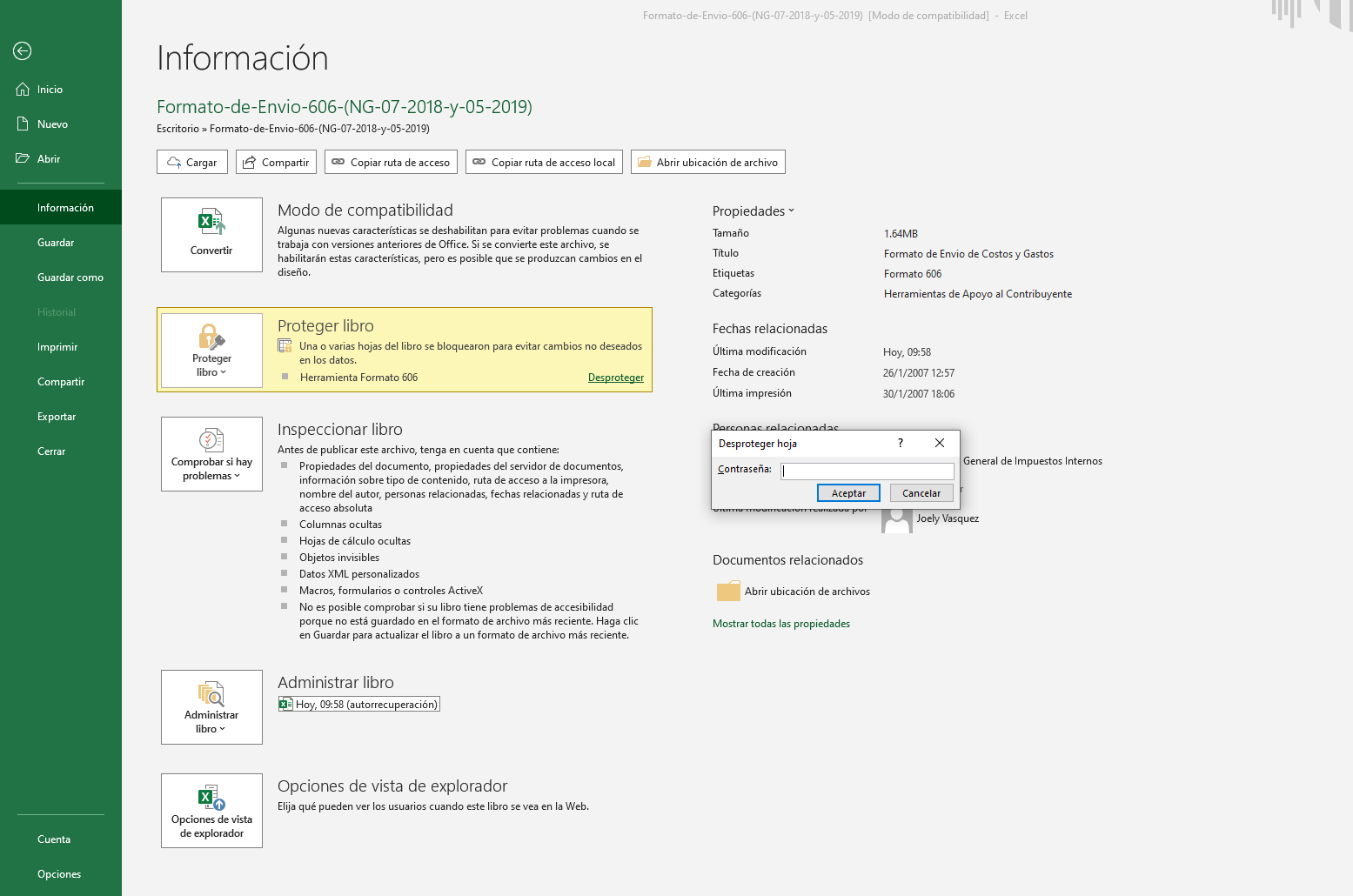Click Categorías value Herramientas de Apoyo
1353x896 pixels.
tap(978, 294)
